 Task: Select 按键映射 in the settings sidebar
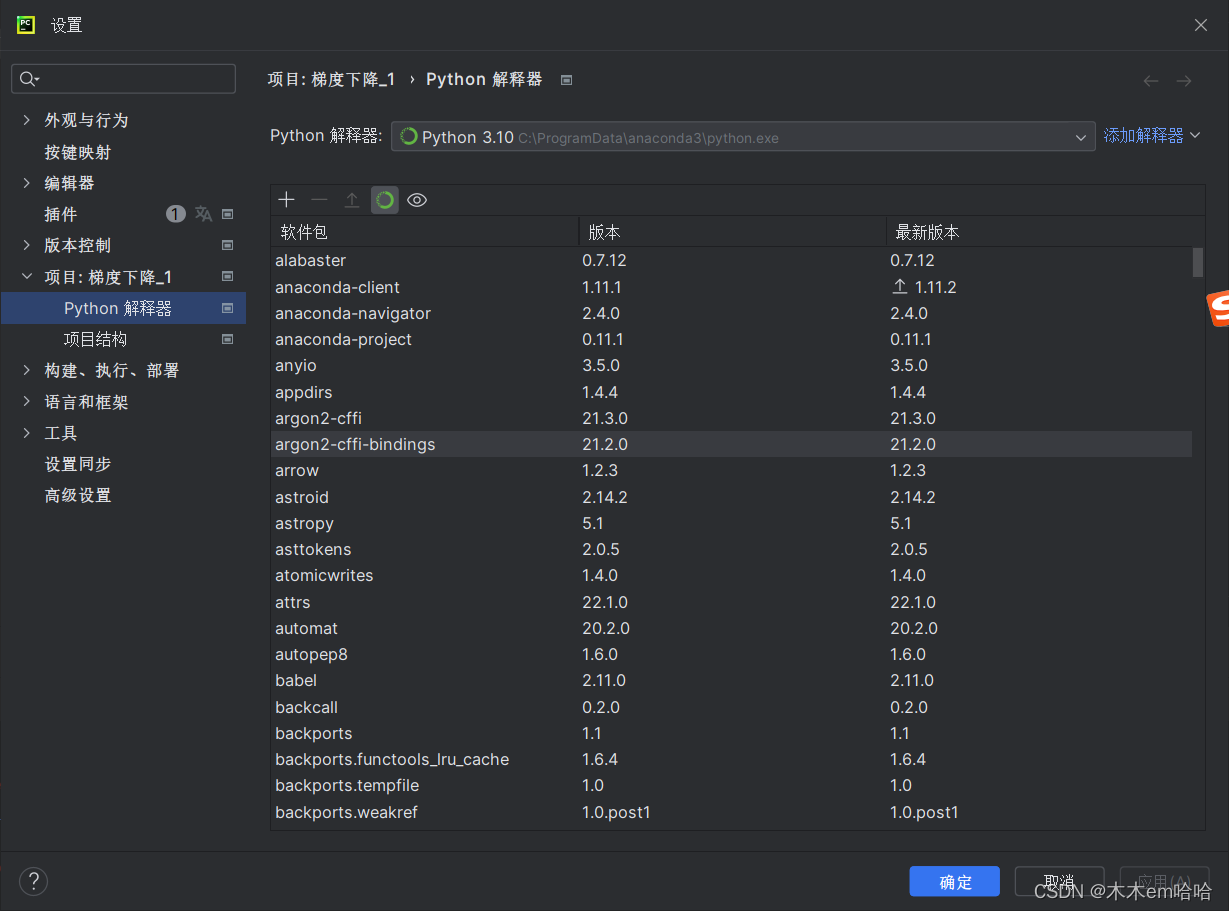click(78, 152)
